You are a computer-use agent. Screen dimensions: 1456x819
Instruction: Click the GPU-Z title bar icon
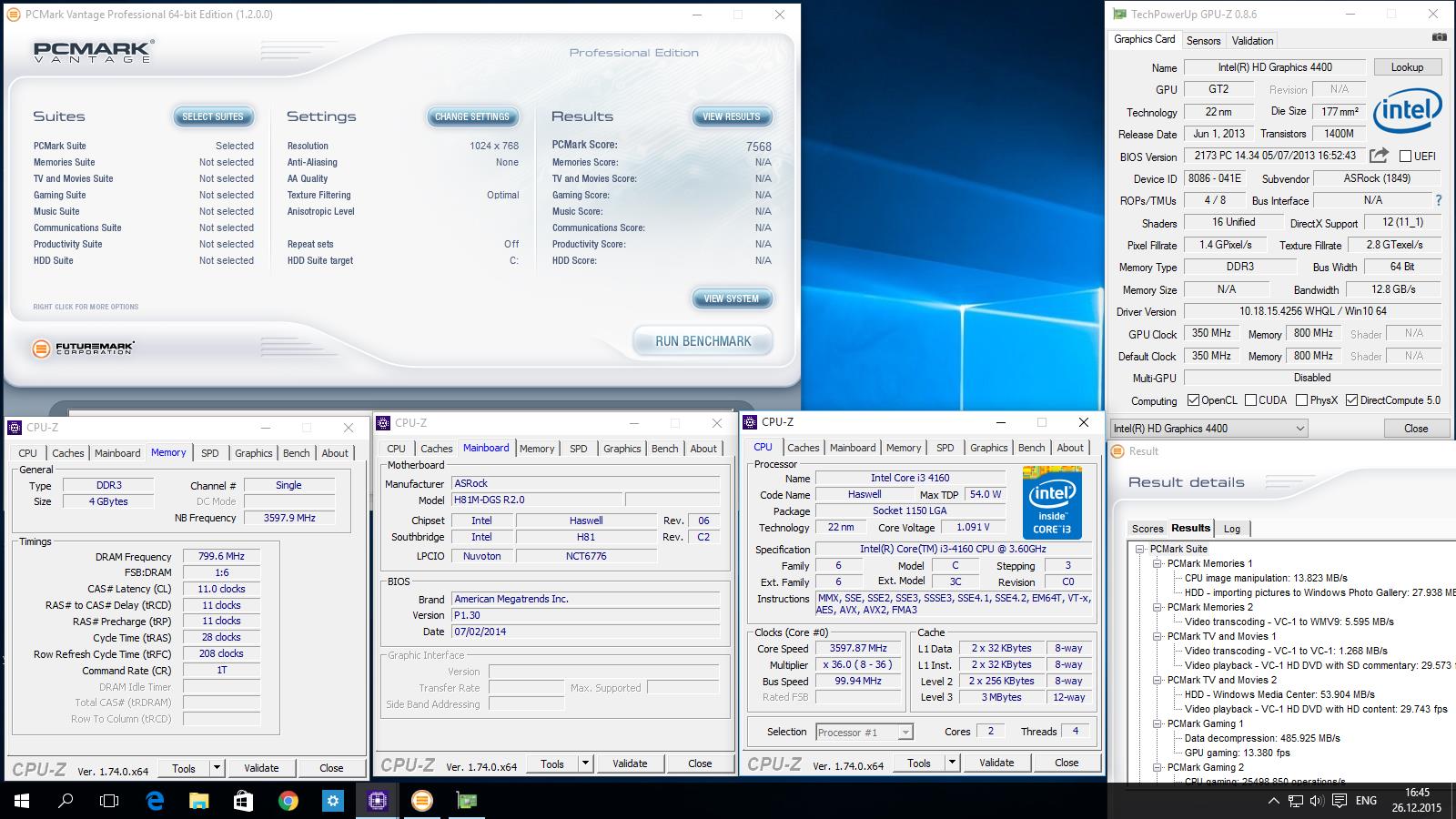tap(1119, 15)
